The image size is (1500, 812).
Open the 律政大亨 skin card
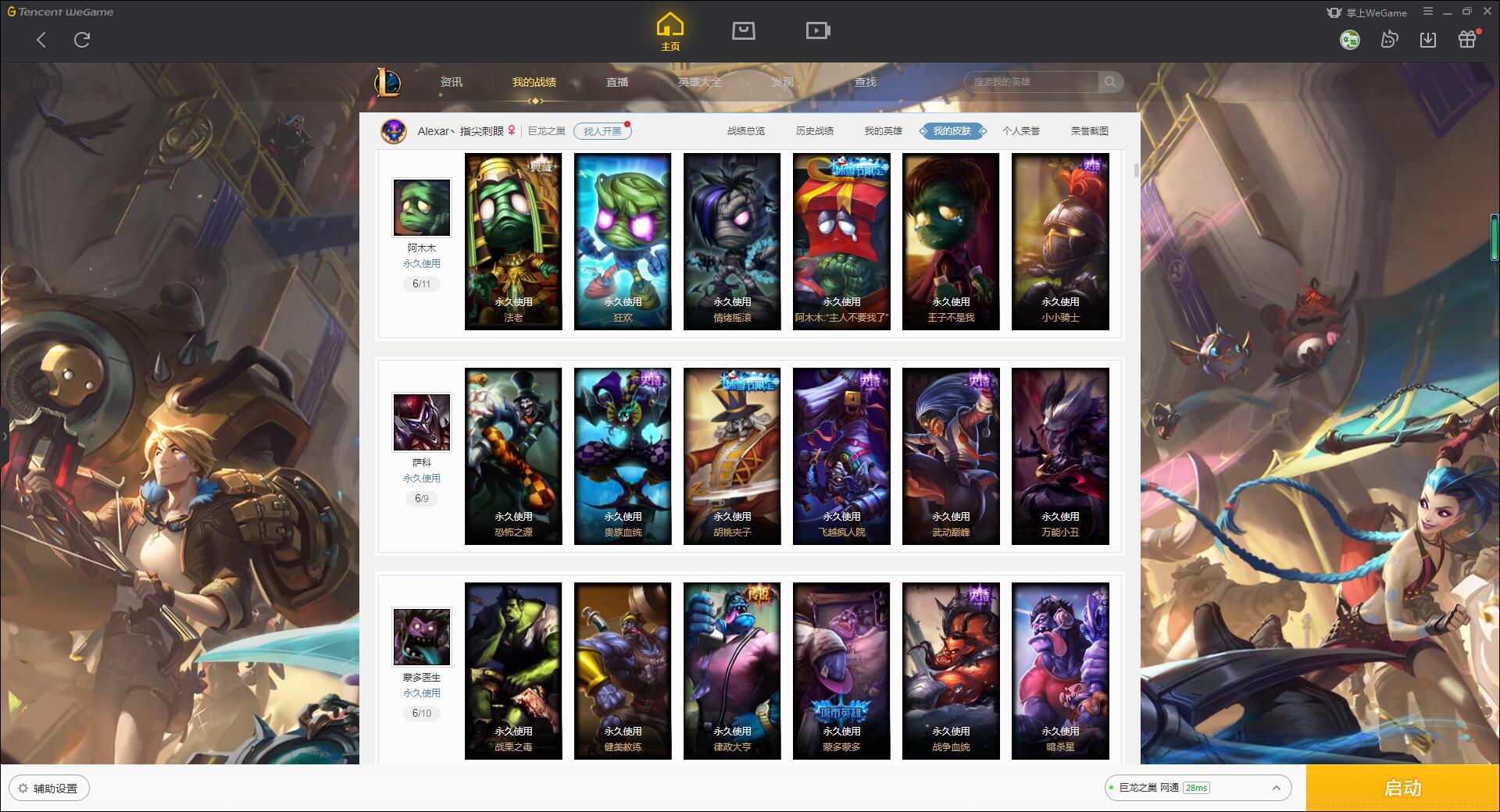pos(732,671)
